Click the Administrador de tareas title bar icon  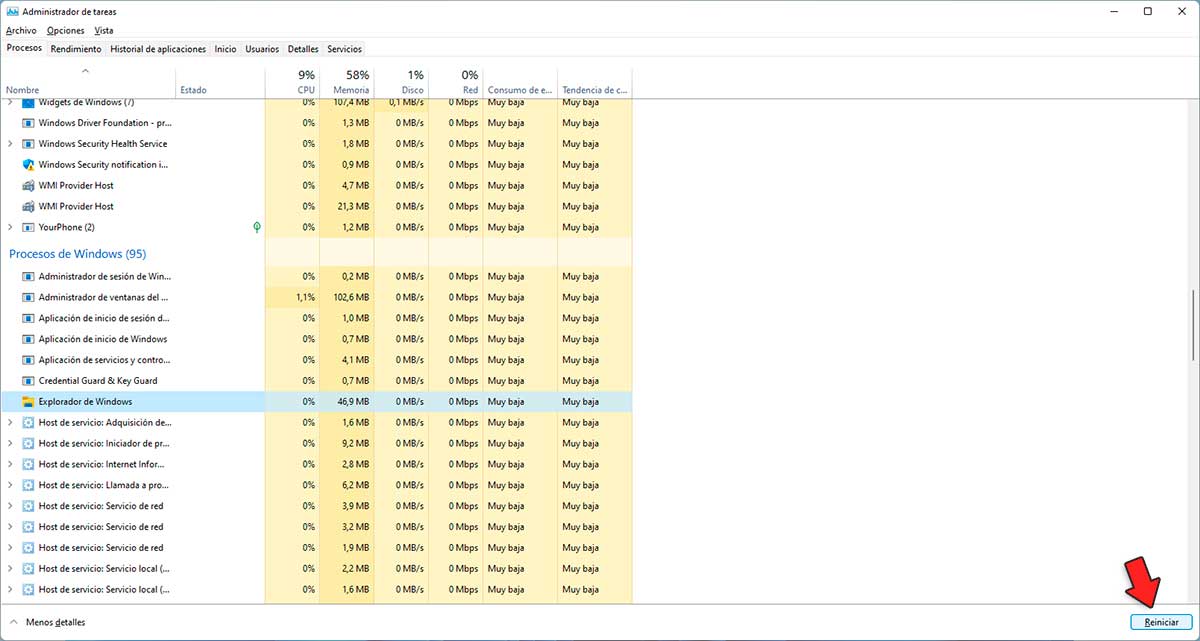(x=12, y=11)
